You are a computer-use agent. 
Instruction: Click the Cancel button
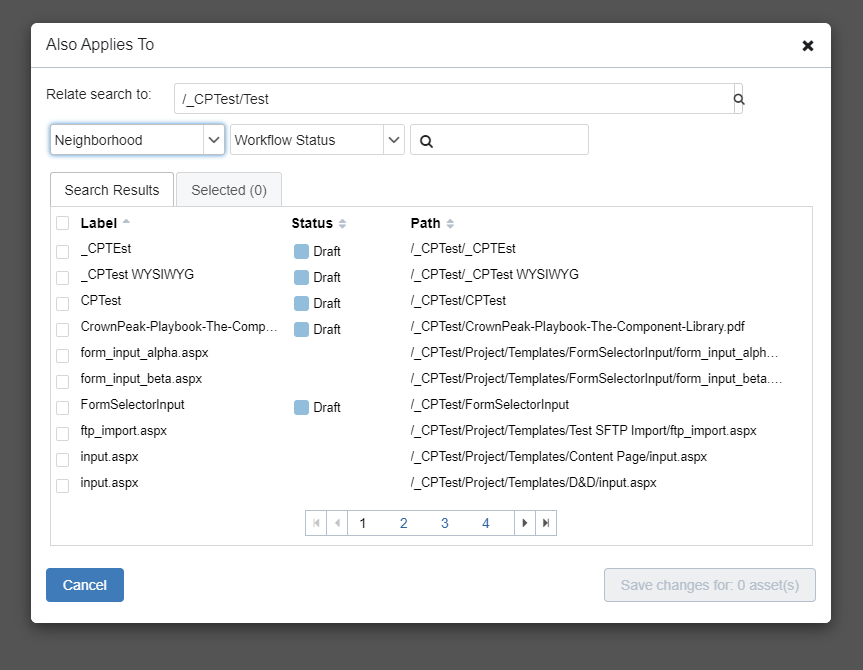(x=85, y=585)
